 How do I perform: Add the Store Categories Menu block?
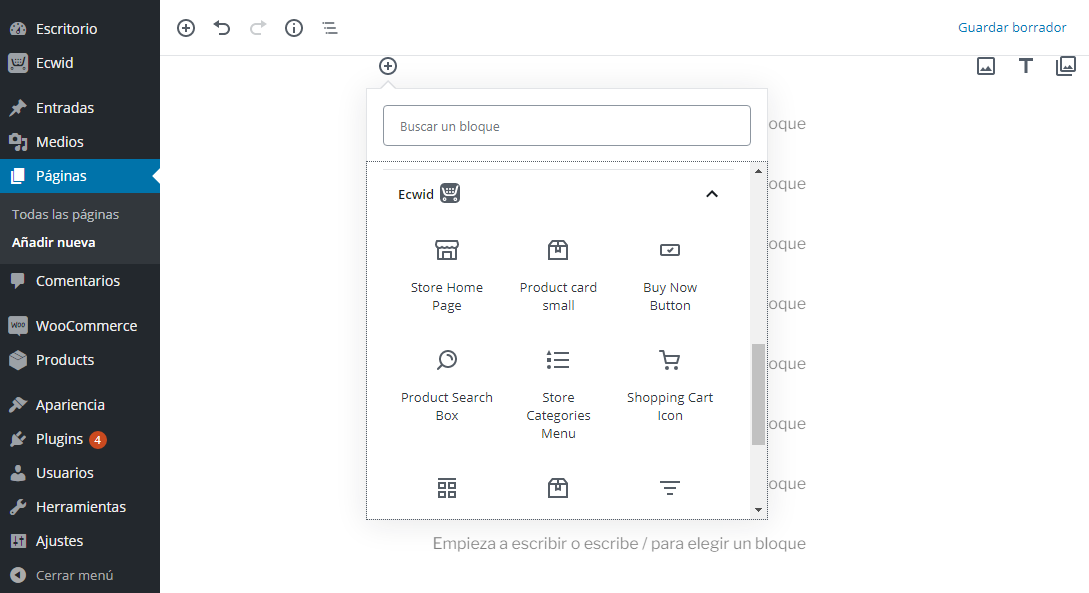tap(558, 394)
